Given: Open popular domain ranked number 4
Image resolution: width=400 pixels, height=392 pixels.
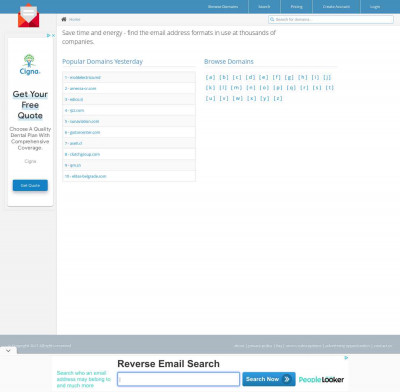Looking at the screenshot, I should pos(74,110).
